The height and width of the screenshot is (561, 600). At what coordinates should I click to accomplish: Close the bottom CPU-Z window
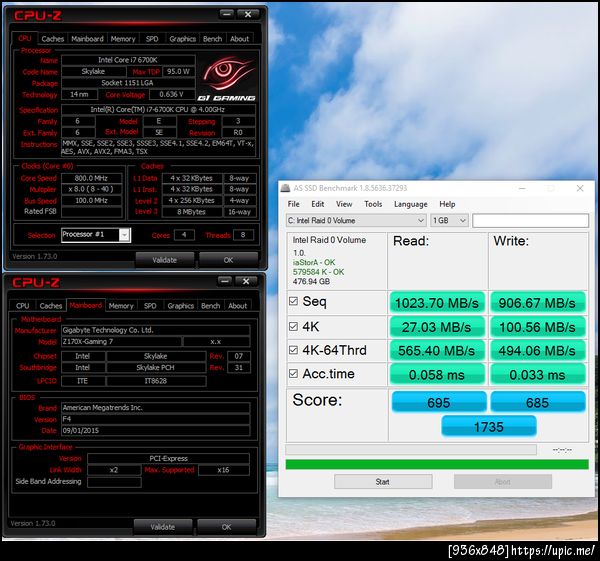click(x=246, y=281)
